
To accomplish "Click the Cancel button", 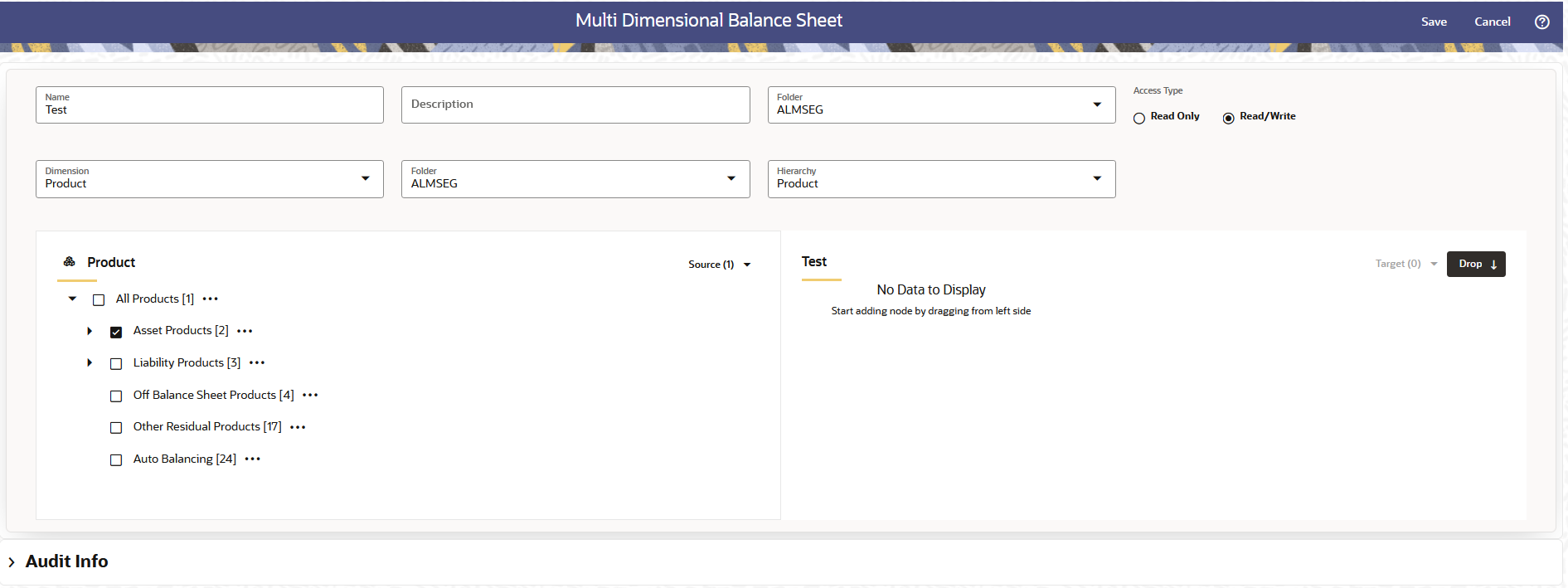I will click(x=1492, y=22).
